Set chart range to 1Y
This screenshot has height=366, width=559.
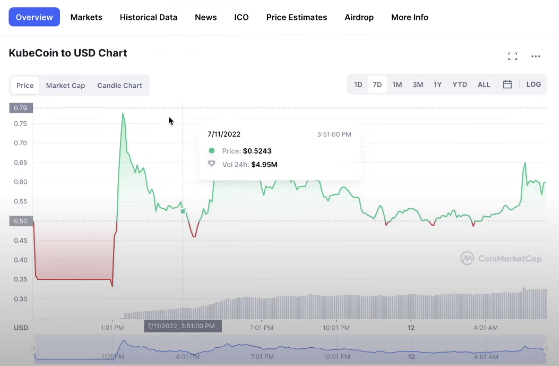tap(437, 85)
